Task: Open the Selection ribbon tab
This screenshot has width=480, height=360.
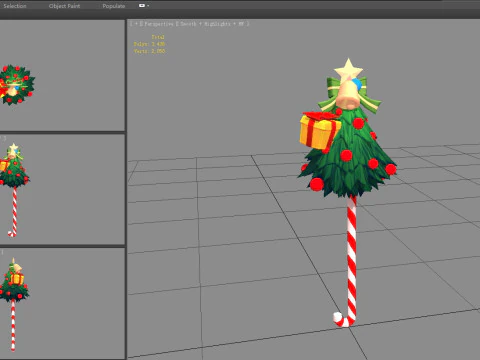Action: [x=15, y=6]
